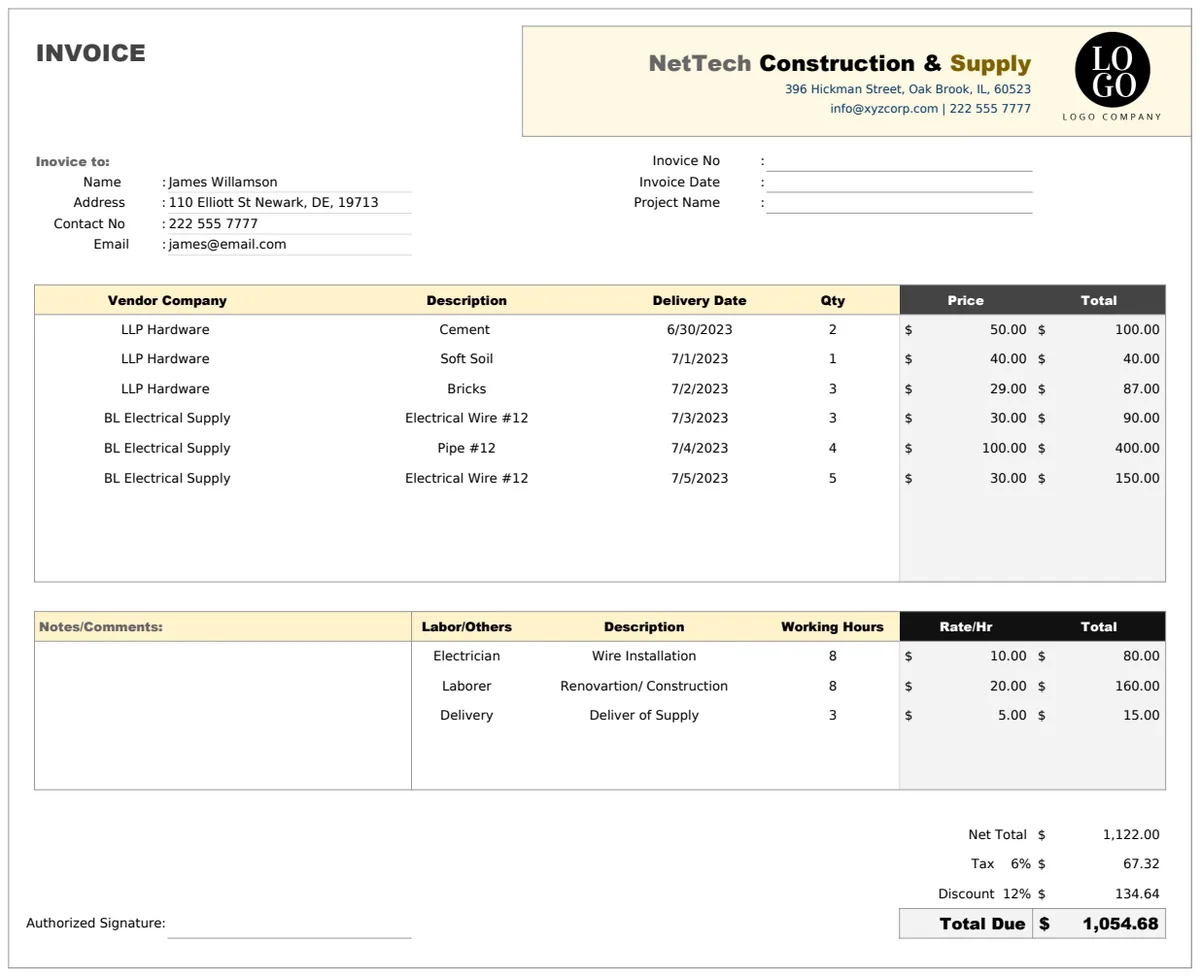Click the Working Hours column header

tap(832, 627)
